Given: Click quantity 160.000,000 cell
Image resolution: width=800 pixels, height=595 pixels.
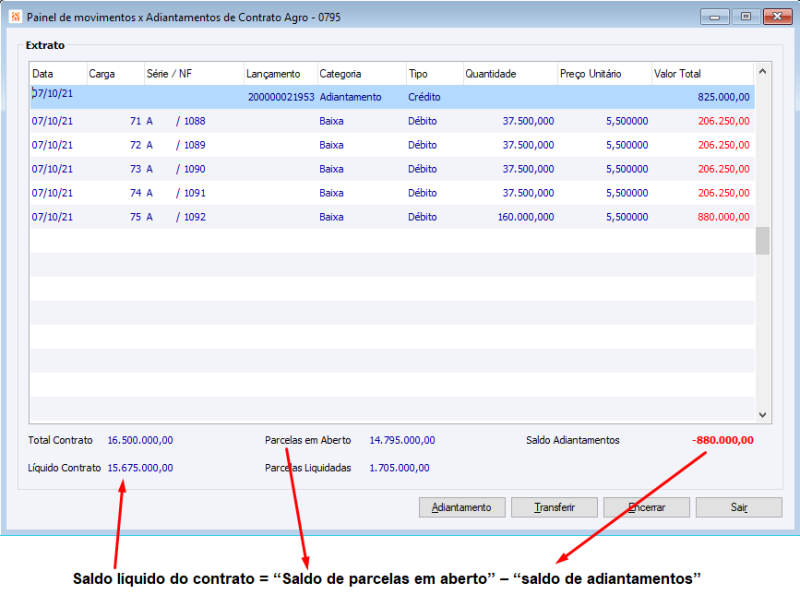Looking at the screenshot, I should coord(526,217).
